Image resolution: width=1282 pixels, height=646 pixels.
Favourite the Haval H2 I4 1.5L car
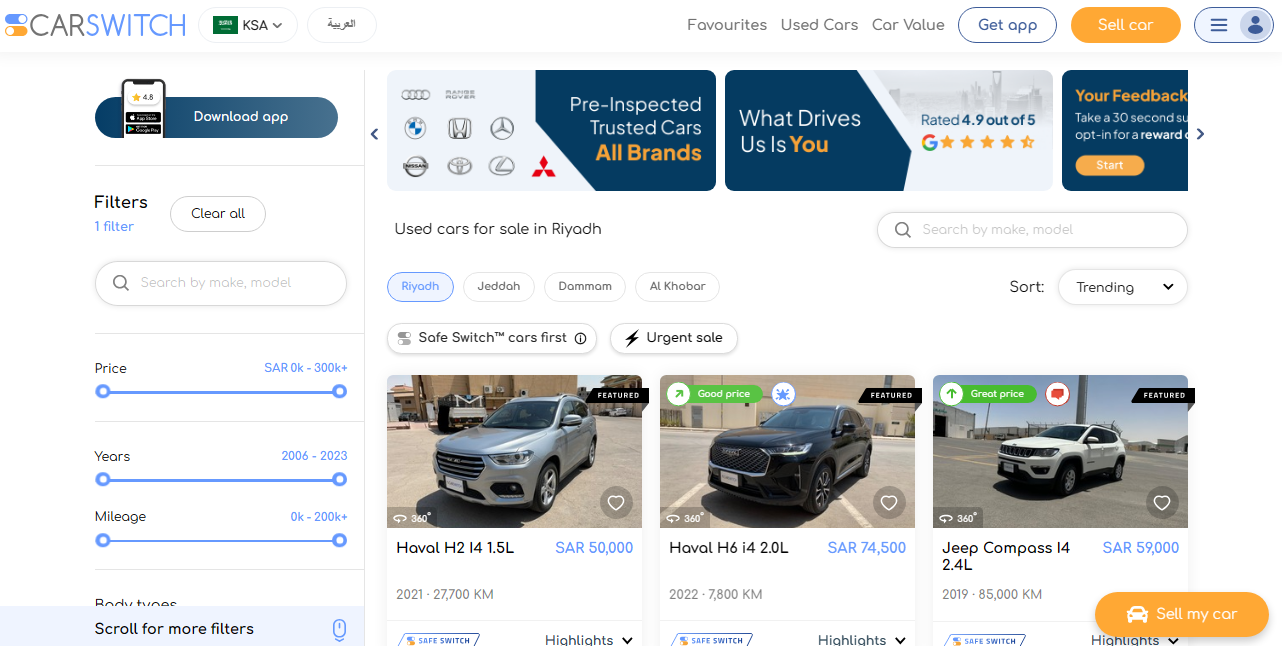[x=616, y=503]
